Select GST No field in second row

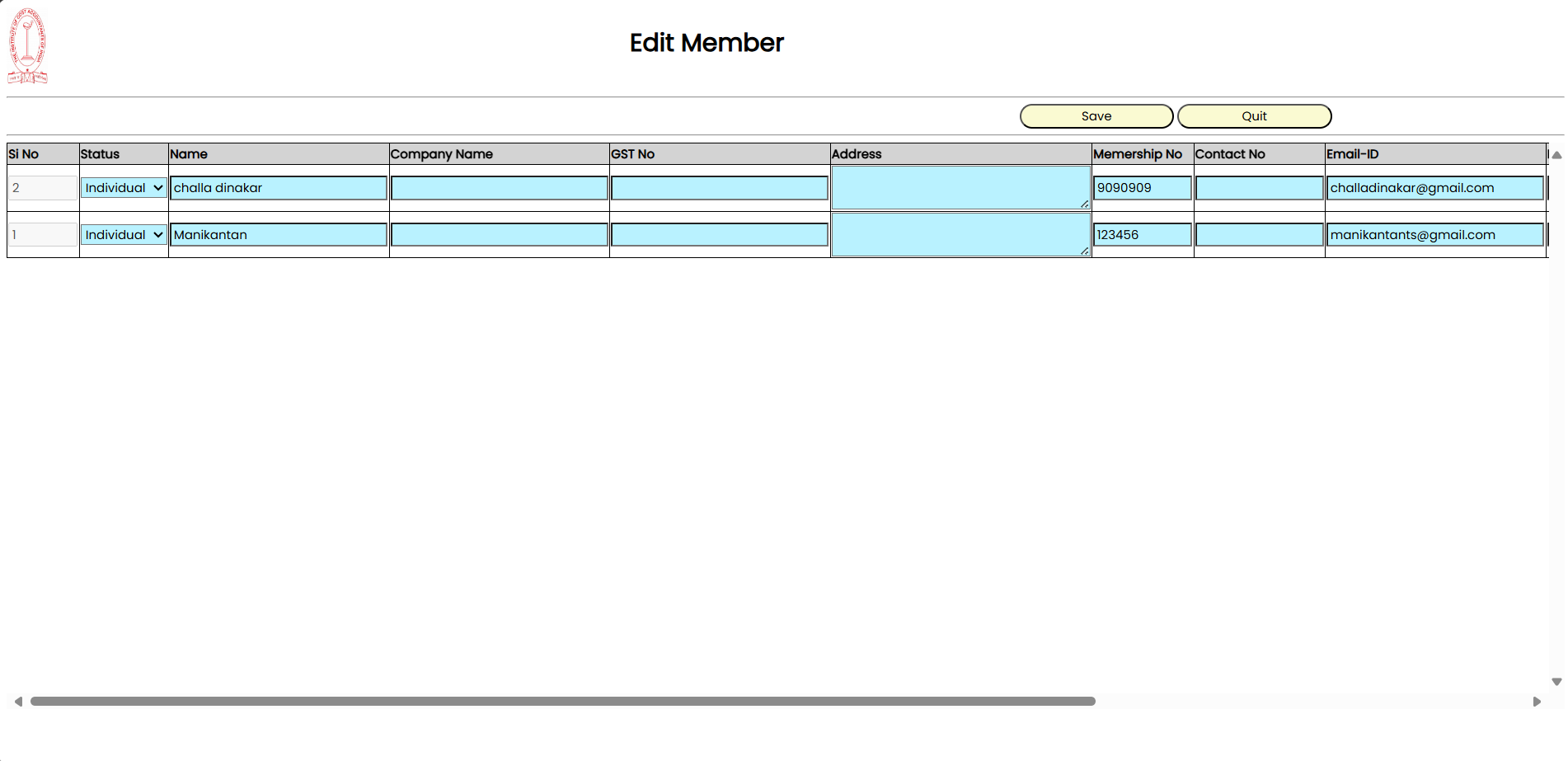point(719,235)
